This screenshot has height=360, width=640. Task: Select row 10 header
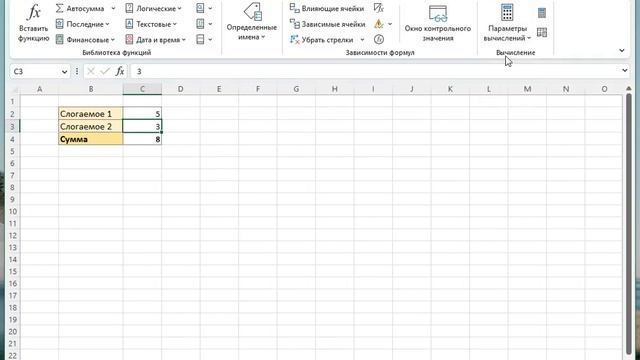[x=13, y=211]
